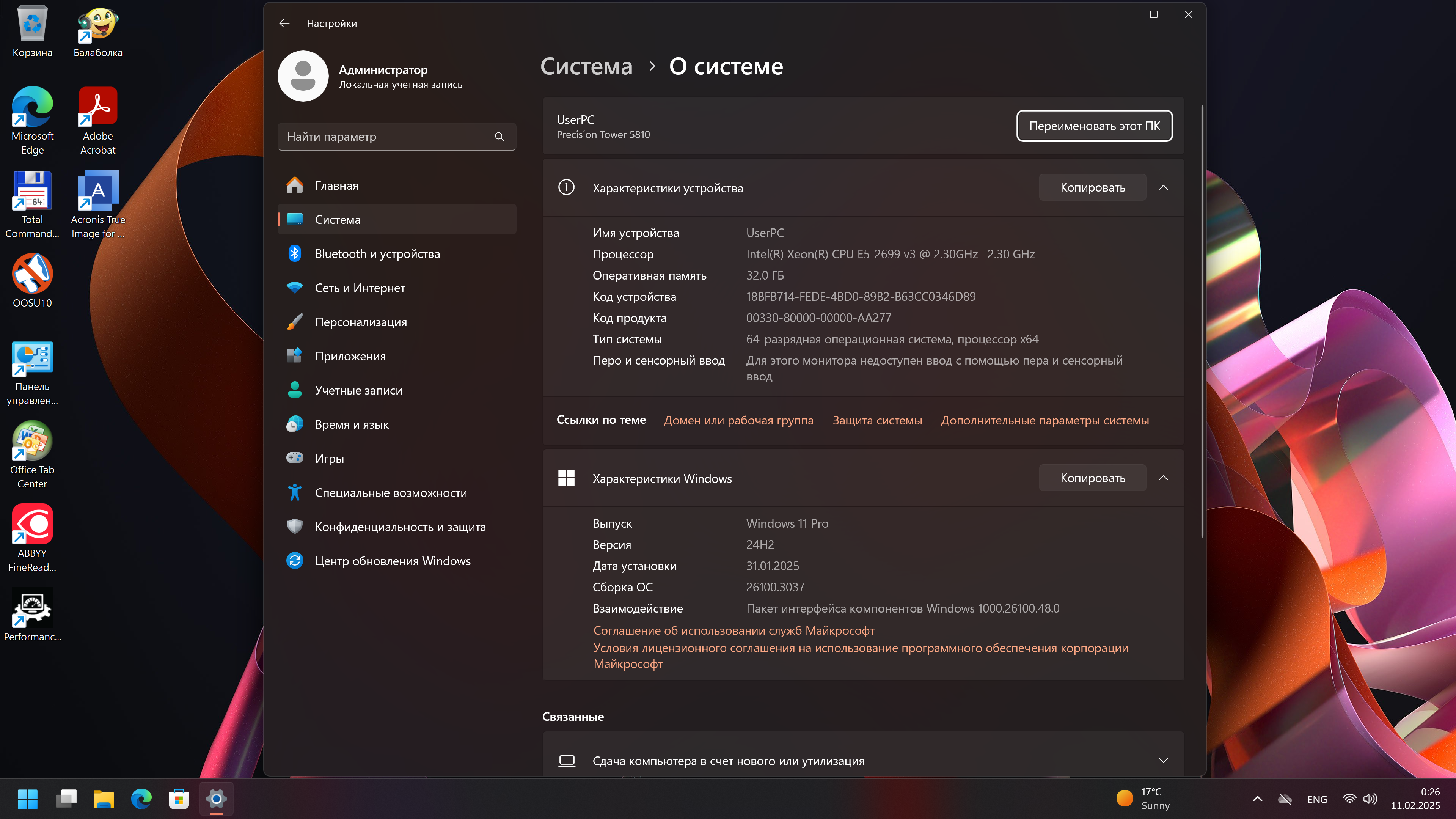Open the Балаболка desktop shortcut
This screenshot has width=1456, height=819.
click(98, 31)
